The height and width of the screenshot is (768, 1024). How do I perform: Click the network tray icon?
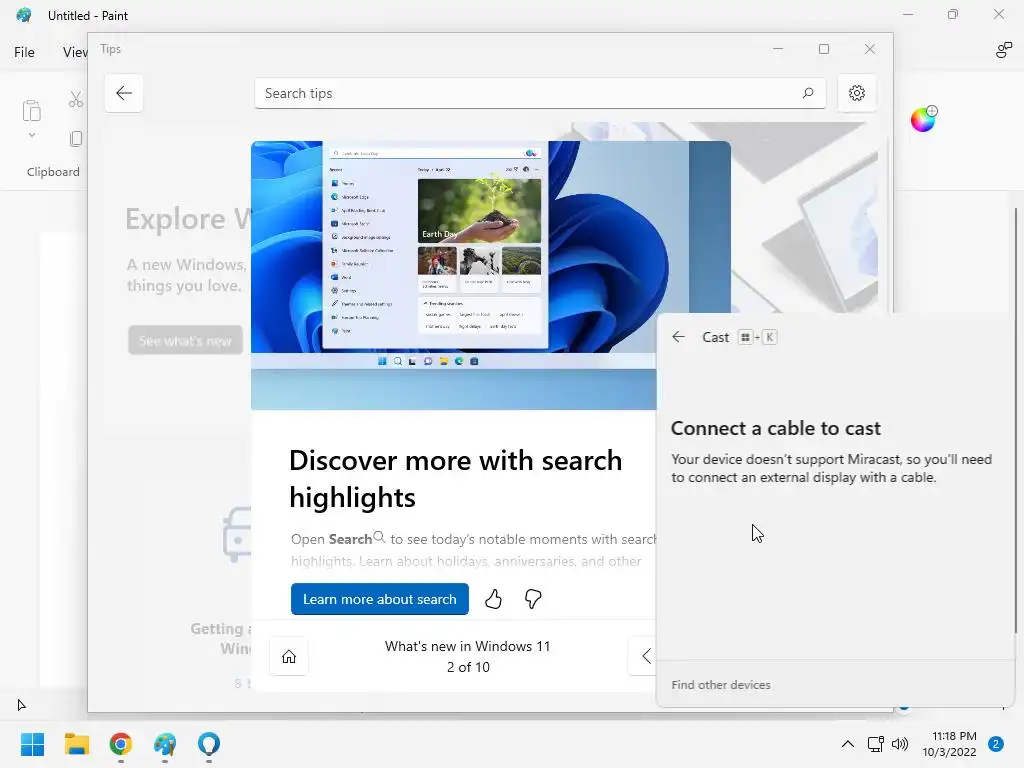point(875,744)
